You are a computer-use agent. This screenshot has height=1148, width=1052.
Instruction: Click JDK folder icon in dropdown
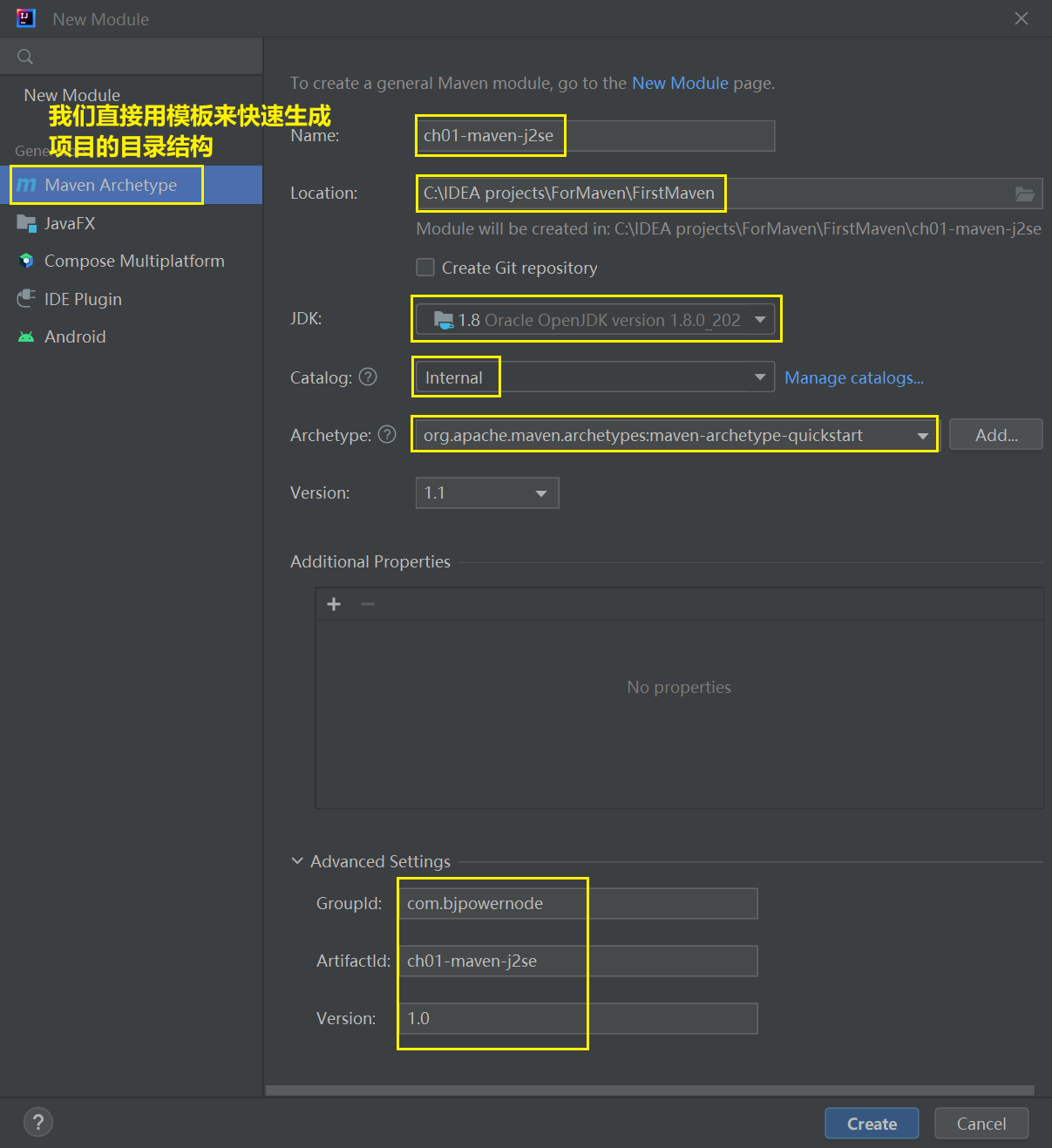coord(444,320)
